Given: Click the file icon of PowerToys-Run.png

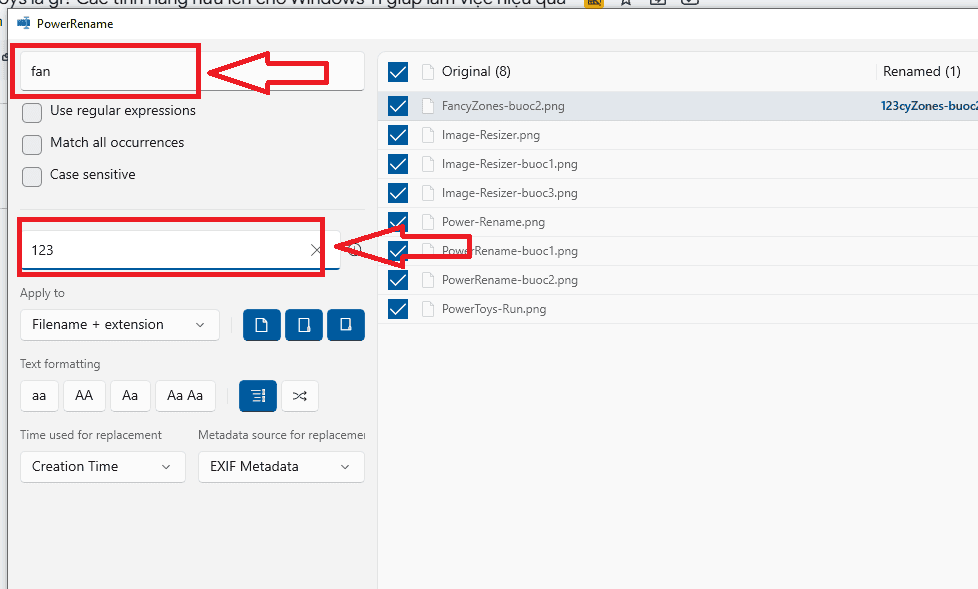Looking at the screenshot, I should pyautogui.click(x=428, y=309).
